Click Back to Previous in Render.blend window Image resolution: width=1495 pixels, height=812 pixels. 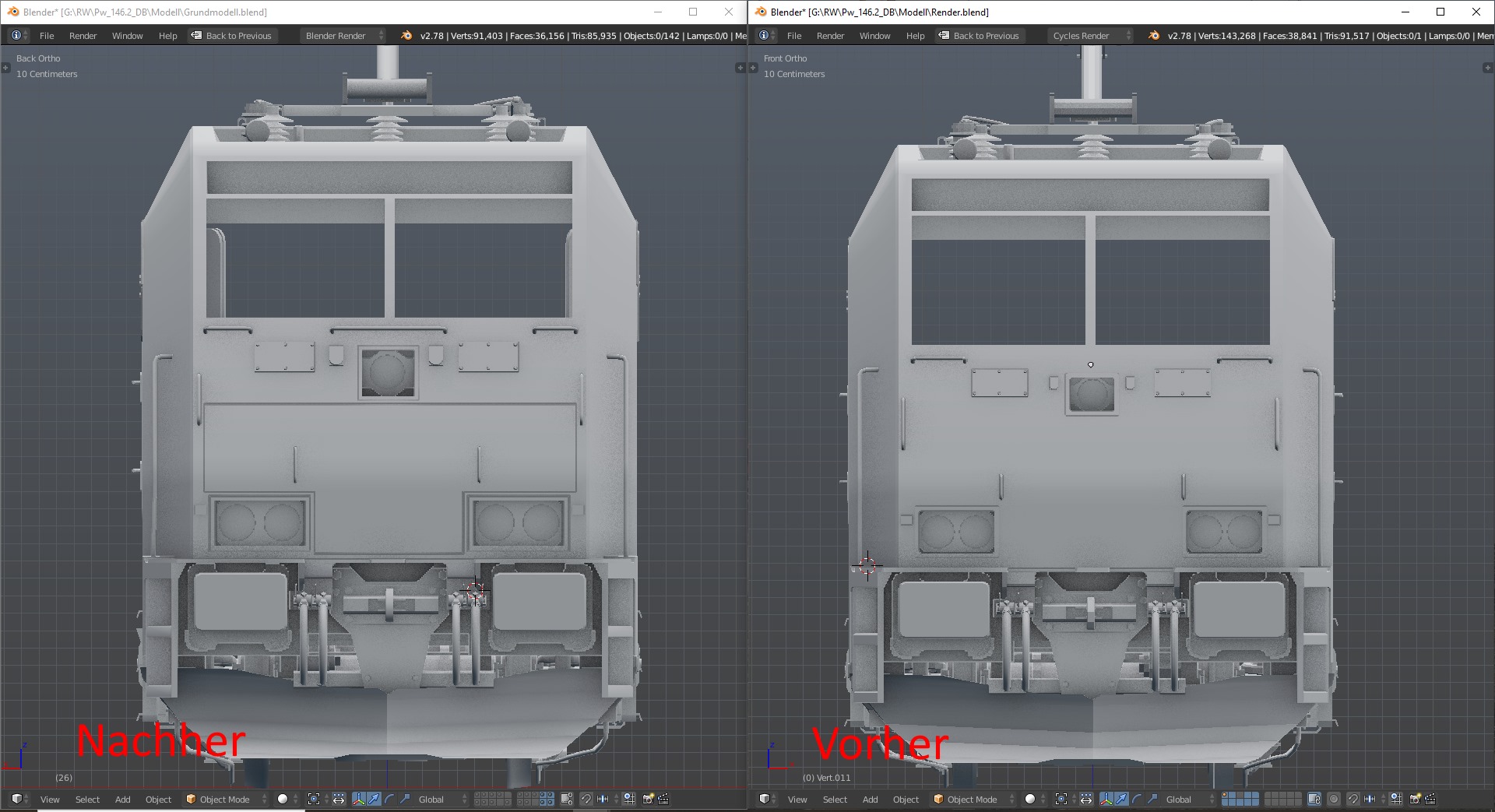click(x=980, y=36)
